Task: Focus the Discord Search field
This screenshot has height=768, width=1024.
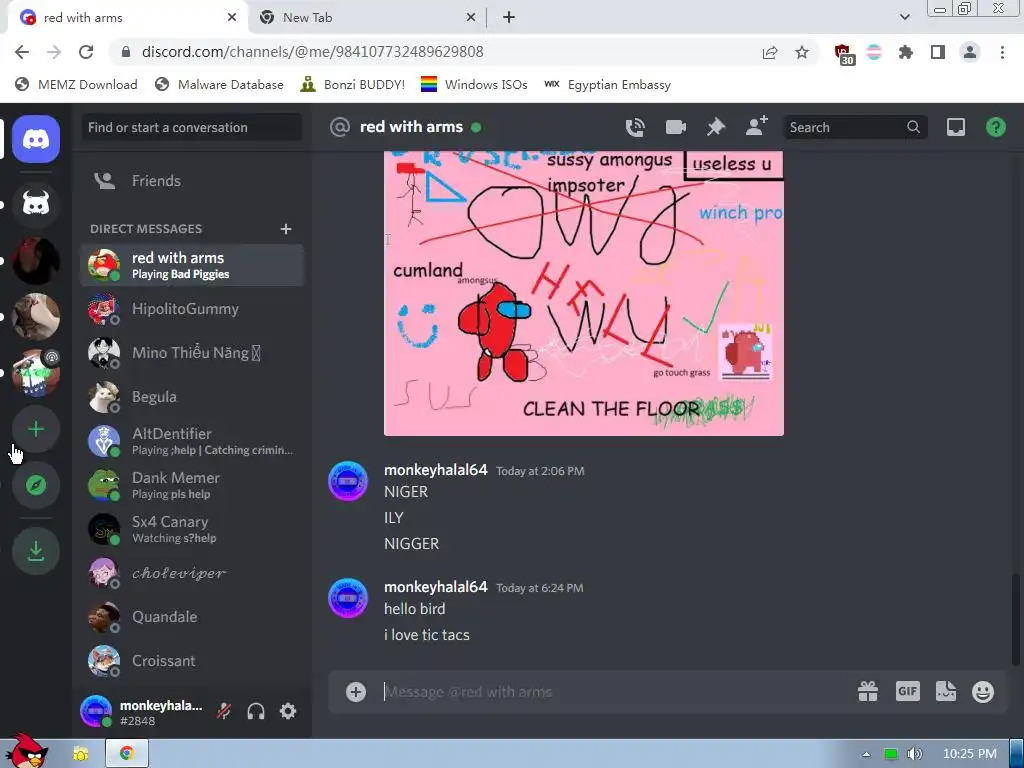Action: point(854,127)
